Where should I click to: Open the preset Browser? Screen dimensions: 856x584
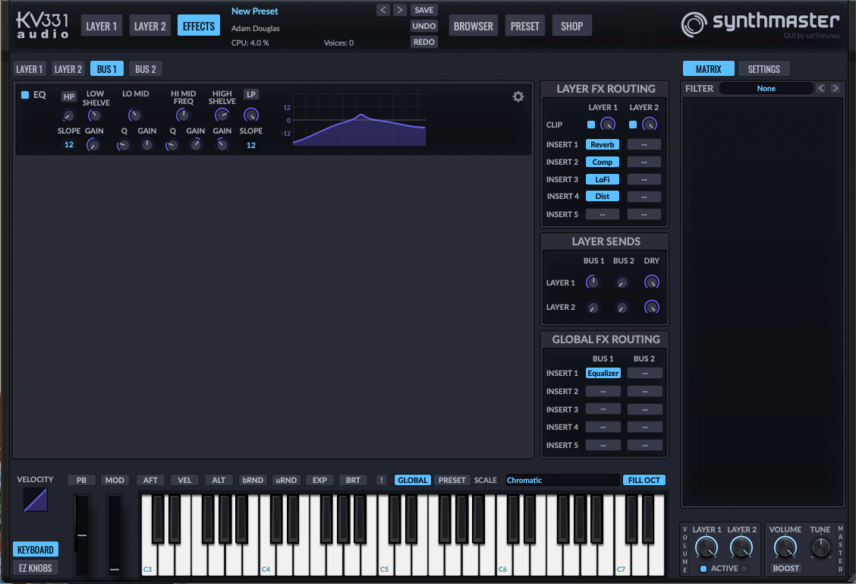(473, 26)
